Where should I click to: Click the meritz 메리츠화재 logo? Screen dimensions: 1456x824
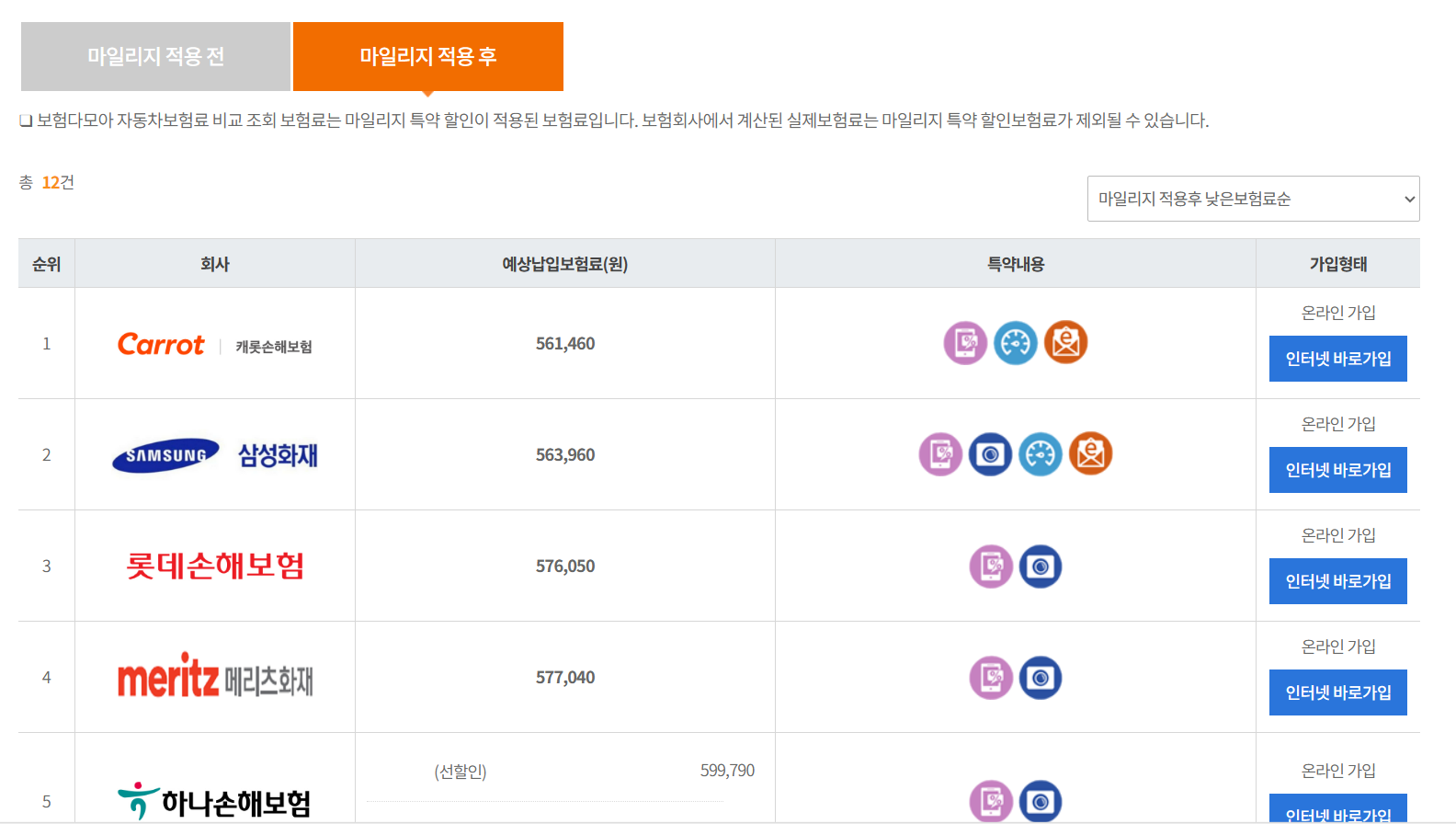point(215,677)
